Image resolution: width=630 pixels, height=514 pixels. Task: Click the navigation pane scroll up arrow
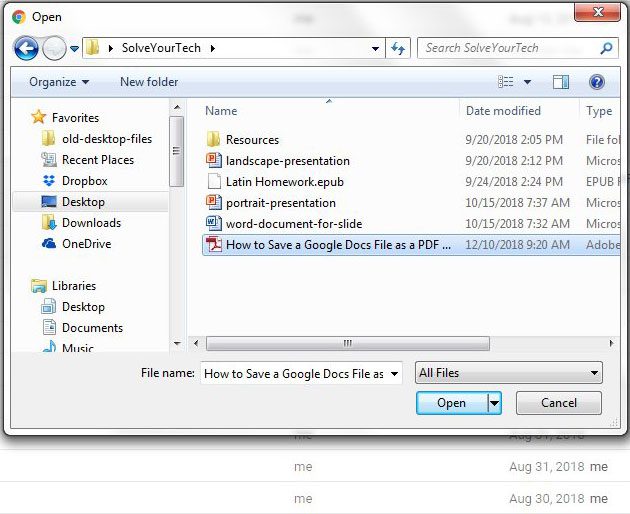[x=177, y=107]
